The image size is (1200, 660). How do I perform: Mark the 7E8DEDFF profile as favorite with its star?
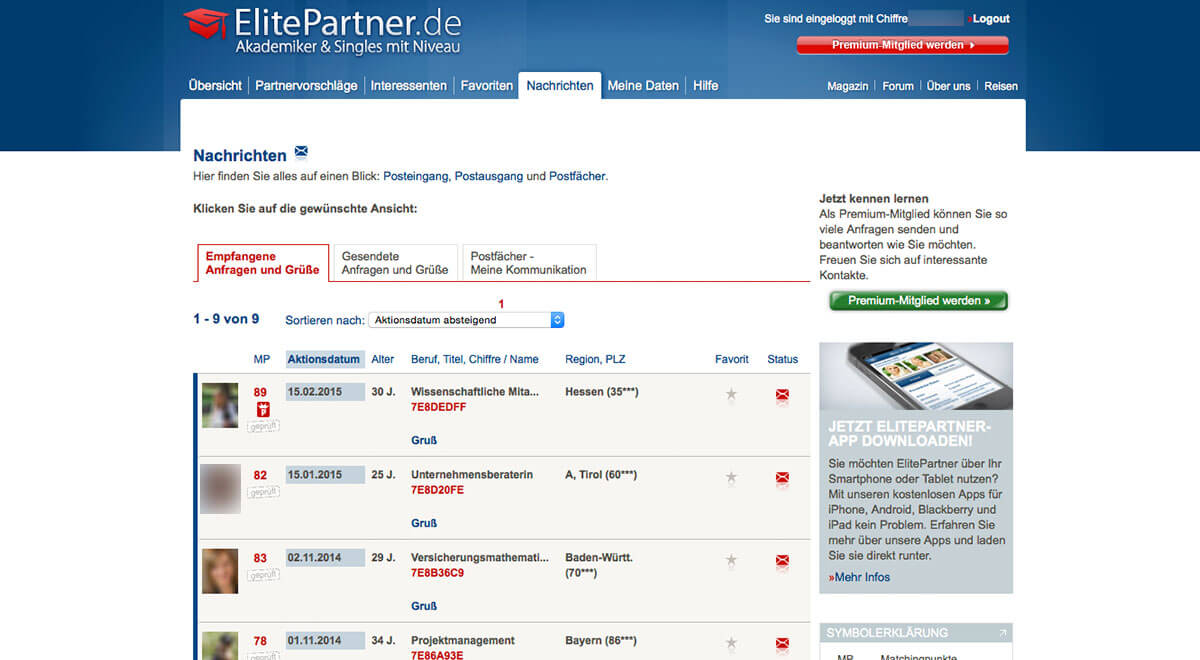point(731,395)
